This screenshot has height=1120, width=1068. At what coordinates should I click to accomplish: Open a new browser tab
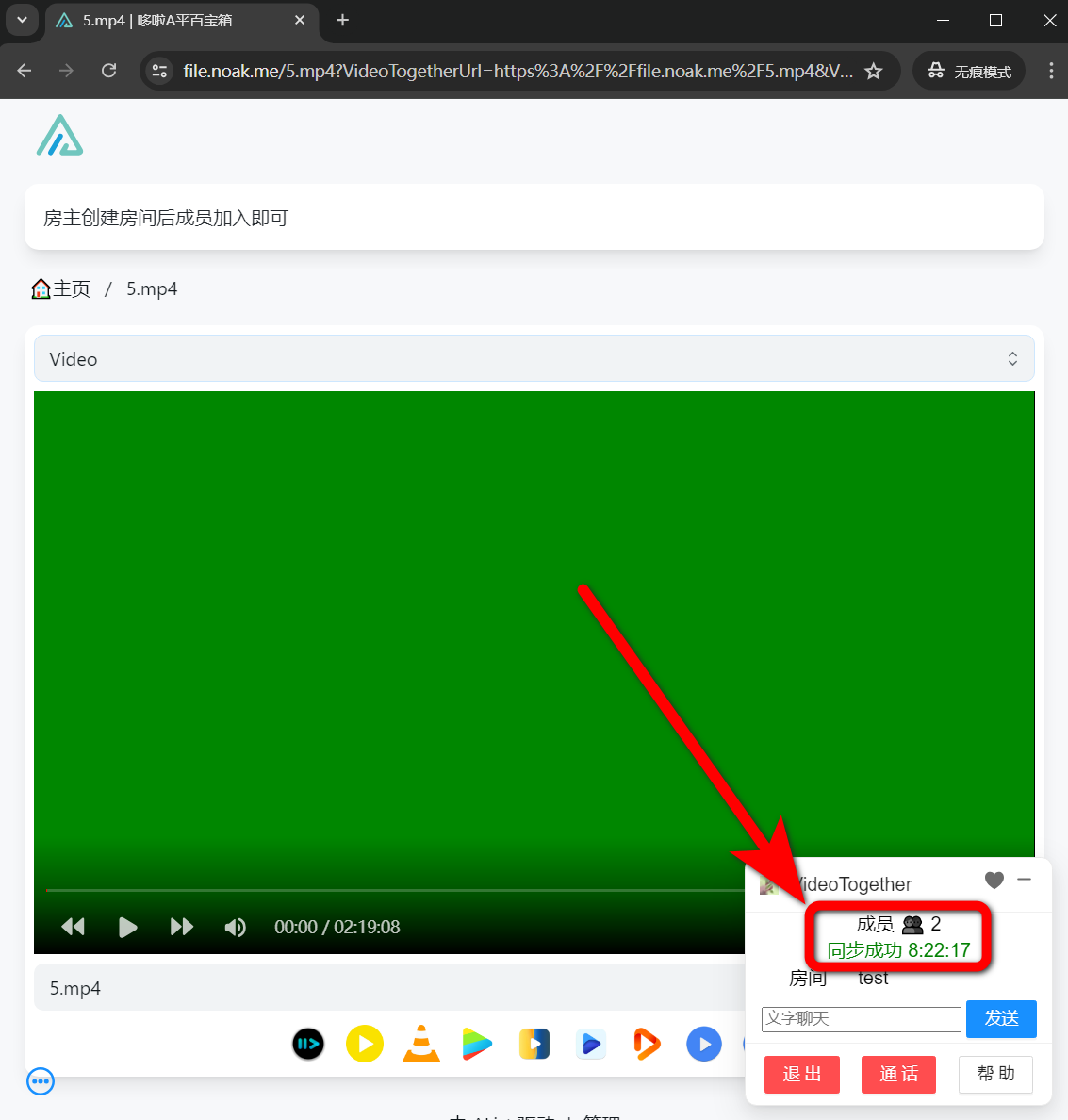tap(342, 20)
